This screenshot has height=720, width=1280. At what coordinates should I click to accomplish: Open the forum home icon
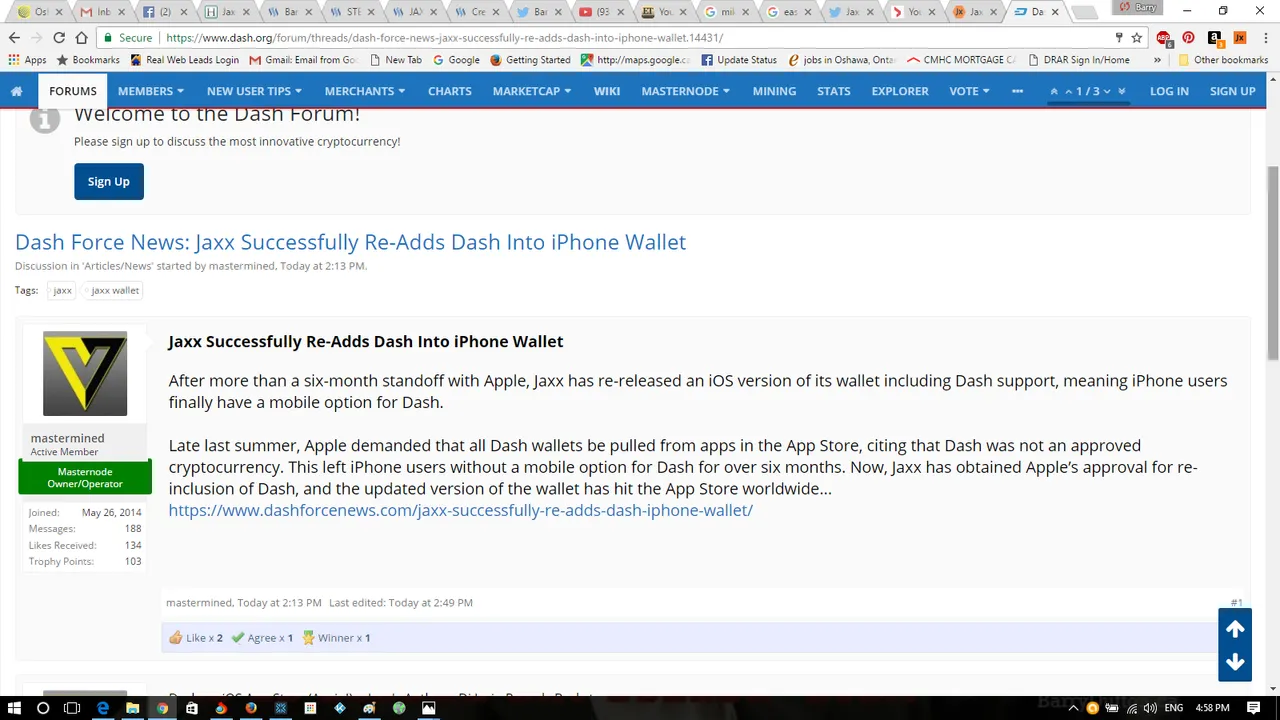click(x=17, y=91)
